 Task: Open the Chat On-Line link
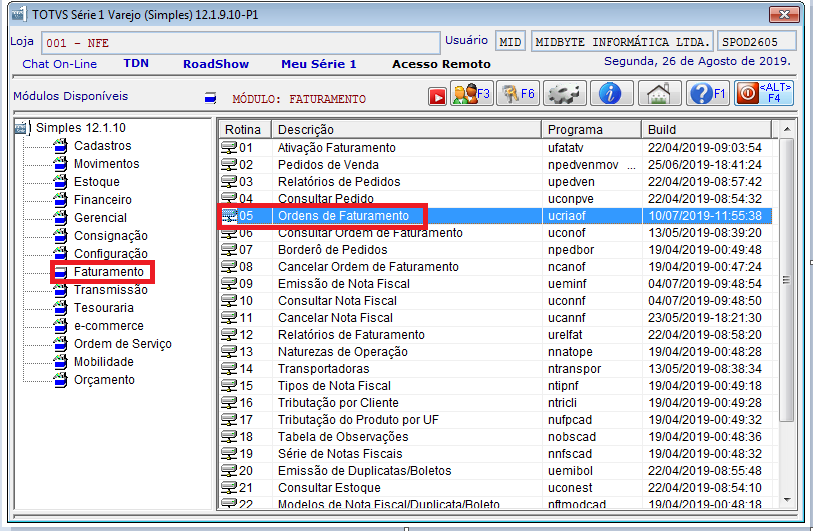click(60, 64)
